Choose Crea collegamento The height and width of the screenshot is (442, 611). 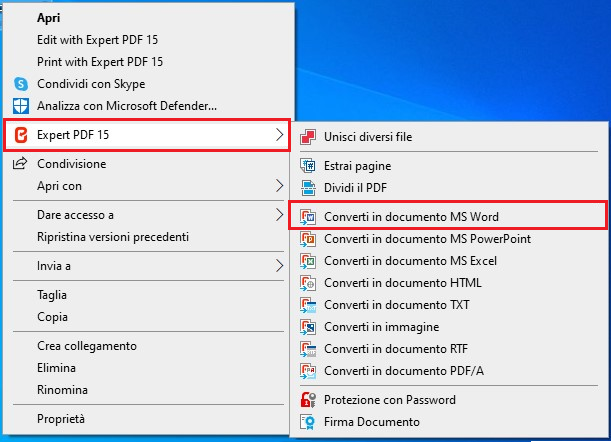point(148,346)
